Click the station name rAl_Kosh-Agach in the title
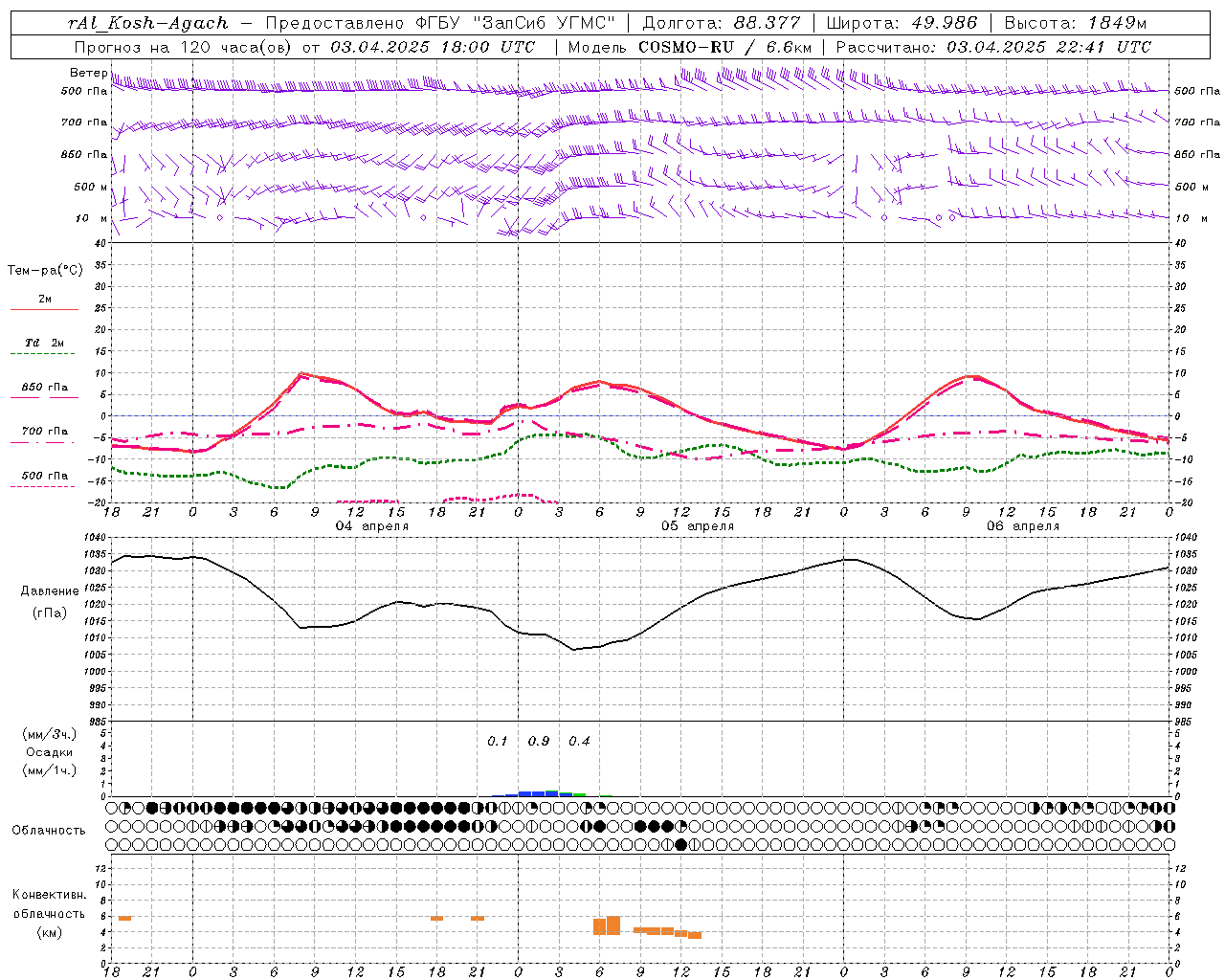Viewport: 1225px width, 980px height. 148,23
